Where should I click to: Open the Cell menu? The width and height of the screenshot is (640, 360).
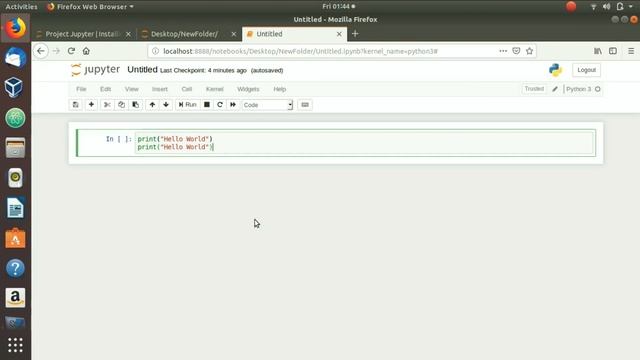[187, 89]
